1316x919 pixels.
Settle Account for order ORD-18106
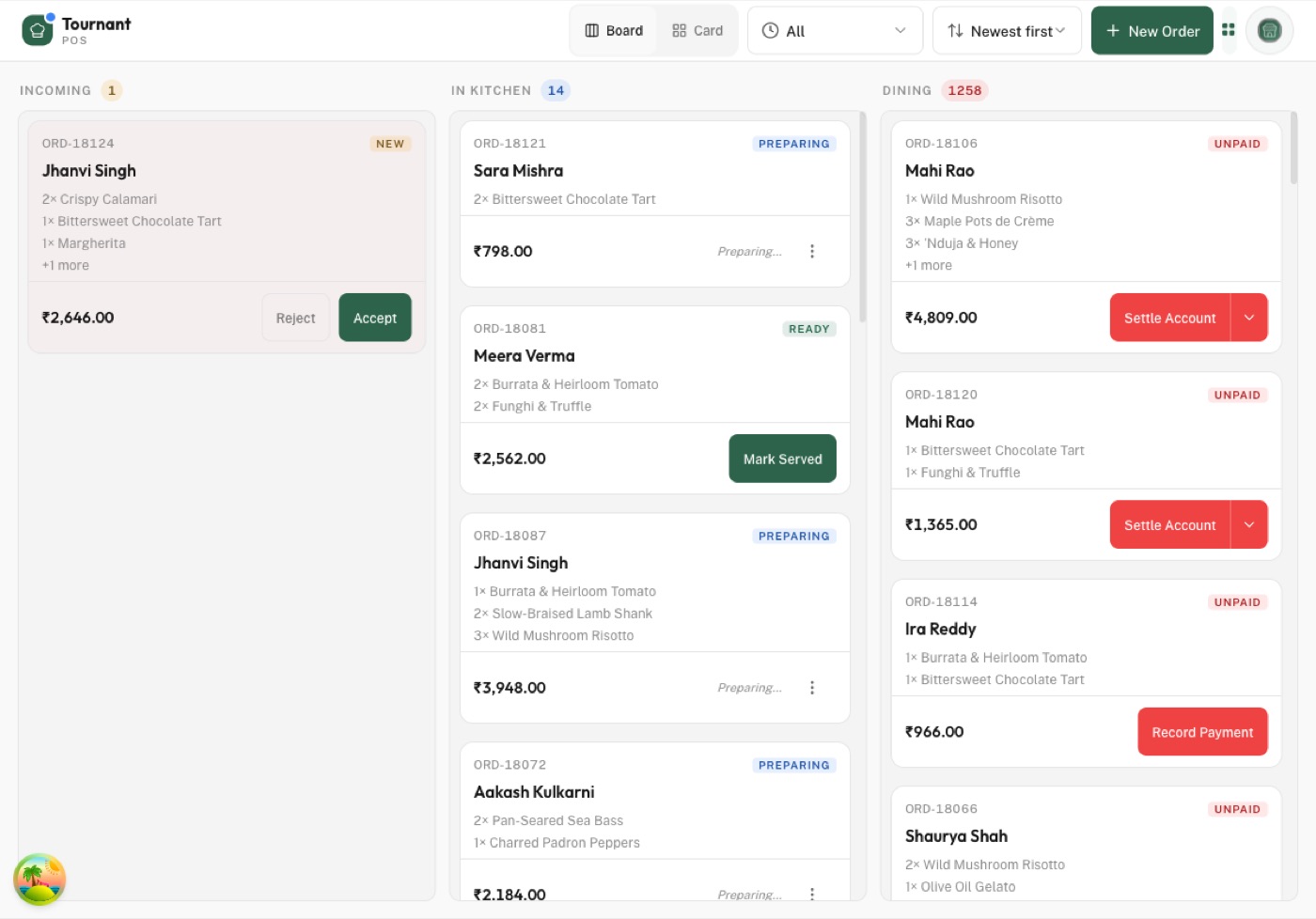point(1169,318)
